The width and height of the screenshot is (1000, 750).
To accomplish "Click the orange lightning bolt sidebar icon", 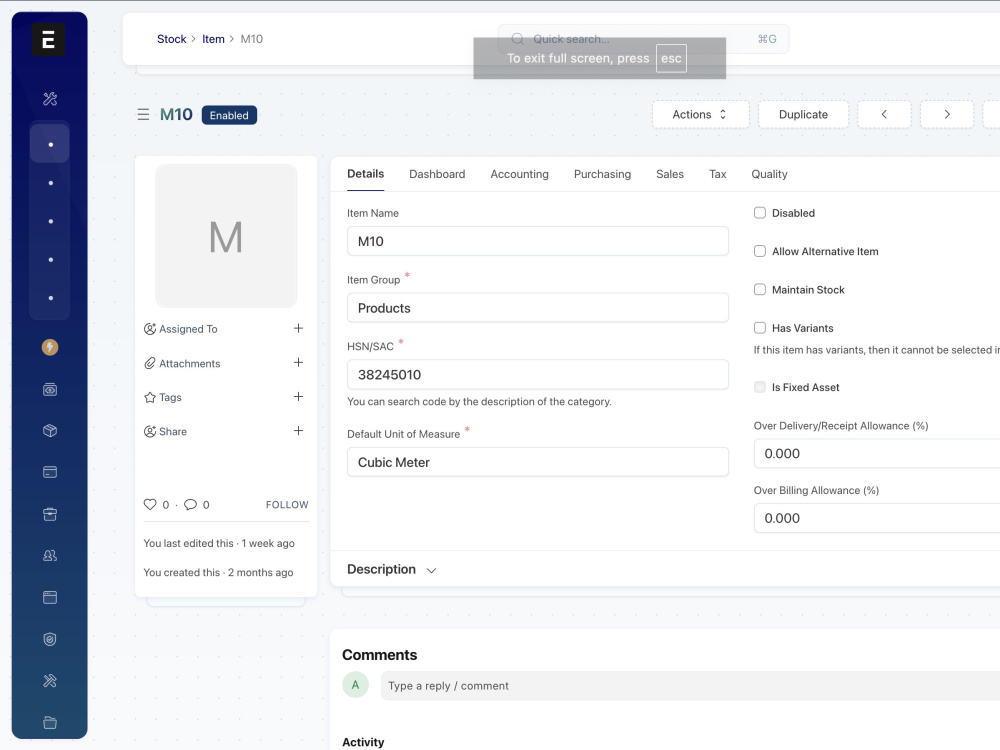I will pos(50,347).
